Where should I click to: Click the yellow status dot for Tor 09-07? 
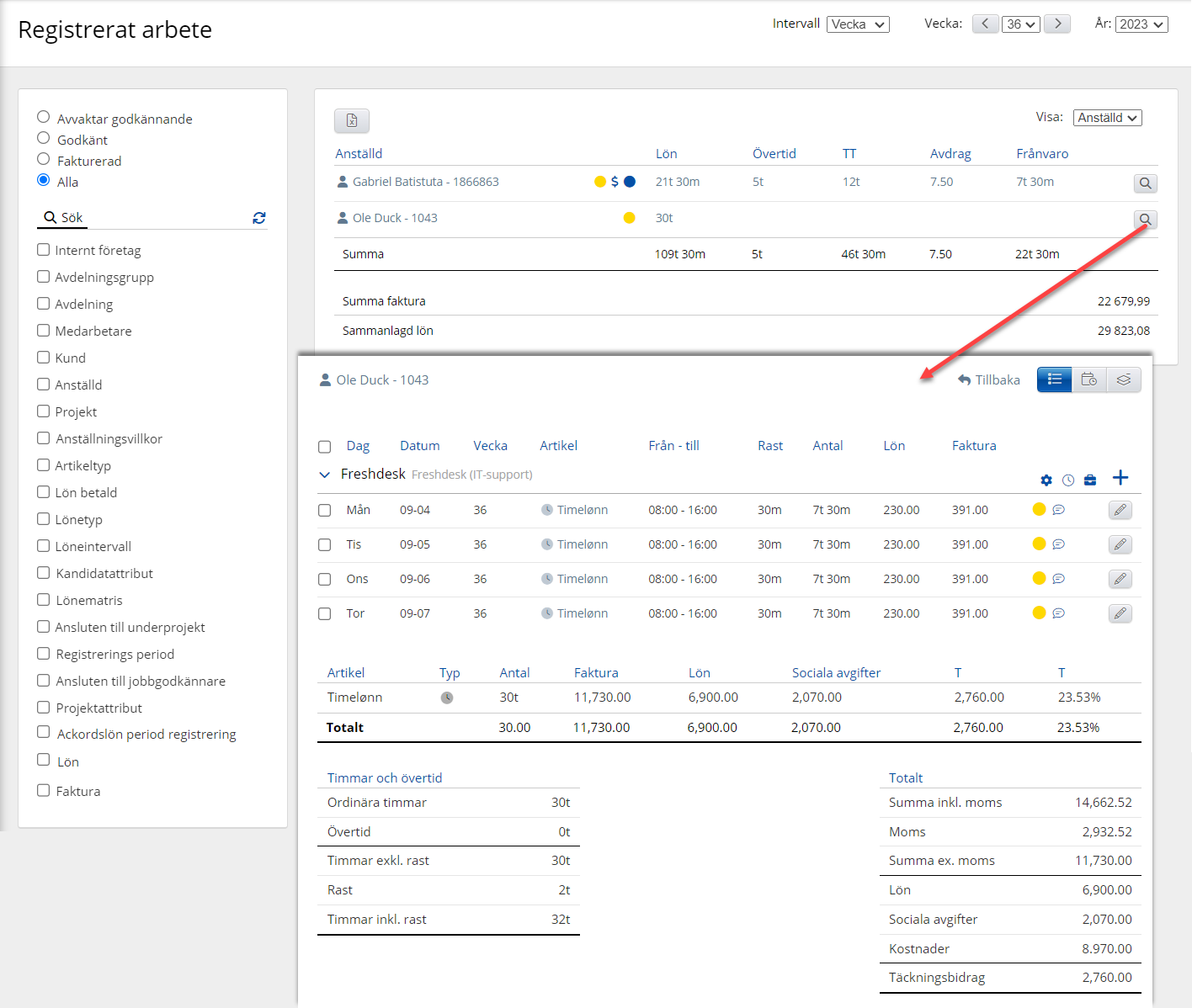point(1039,613)
